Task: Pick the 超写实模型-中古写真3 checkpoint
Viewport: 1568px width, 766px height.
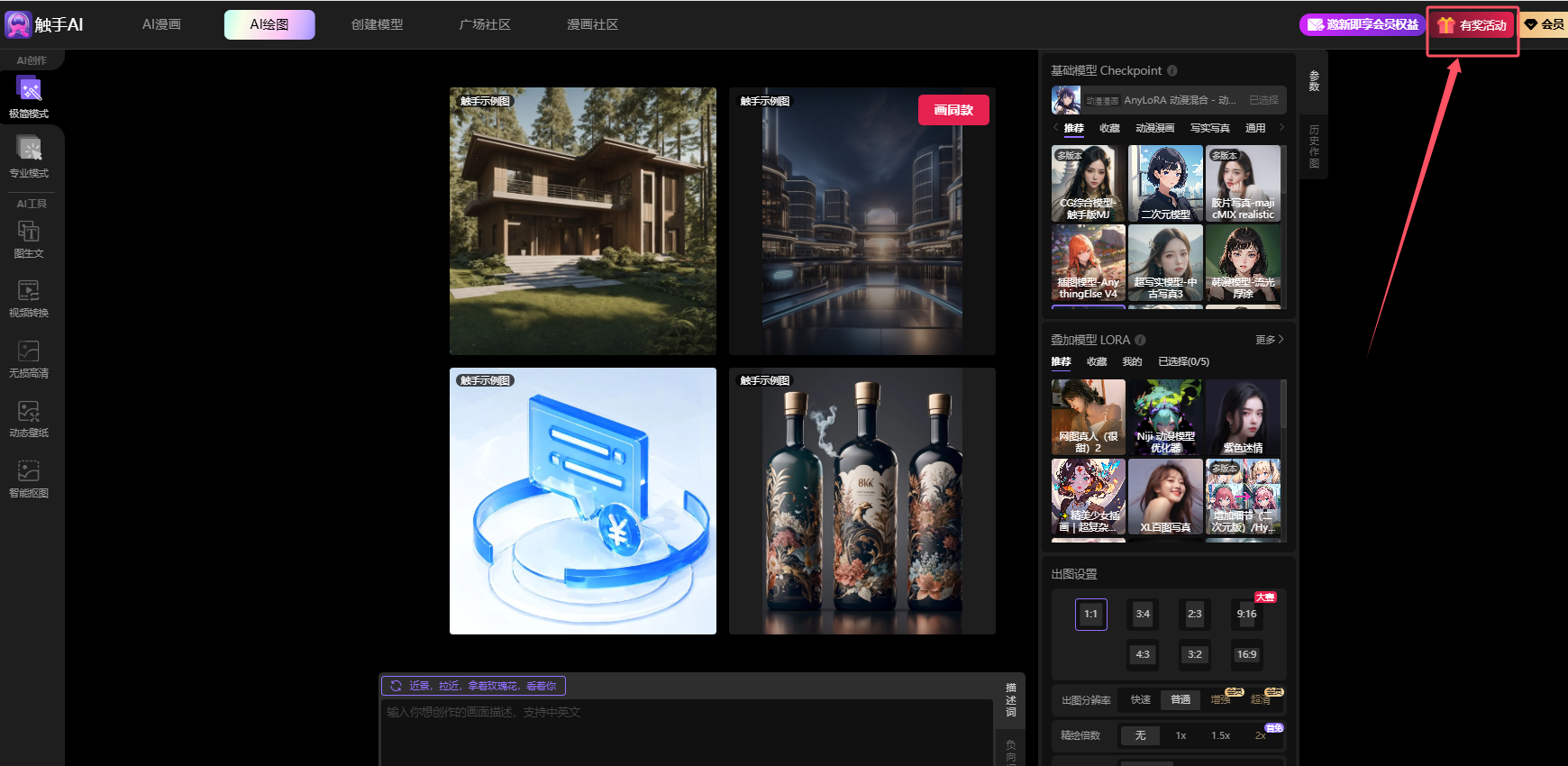Action: click(1165, 263)
